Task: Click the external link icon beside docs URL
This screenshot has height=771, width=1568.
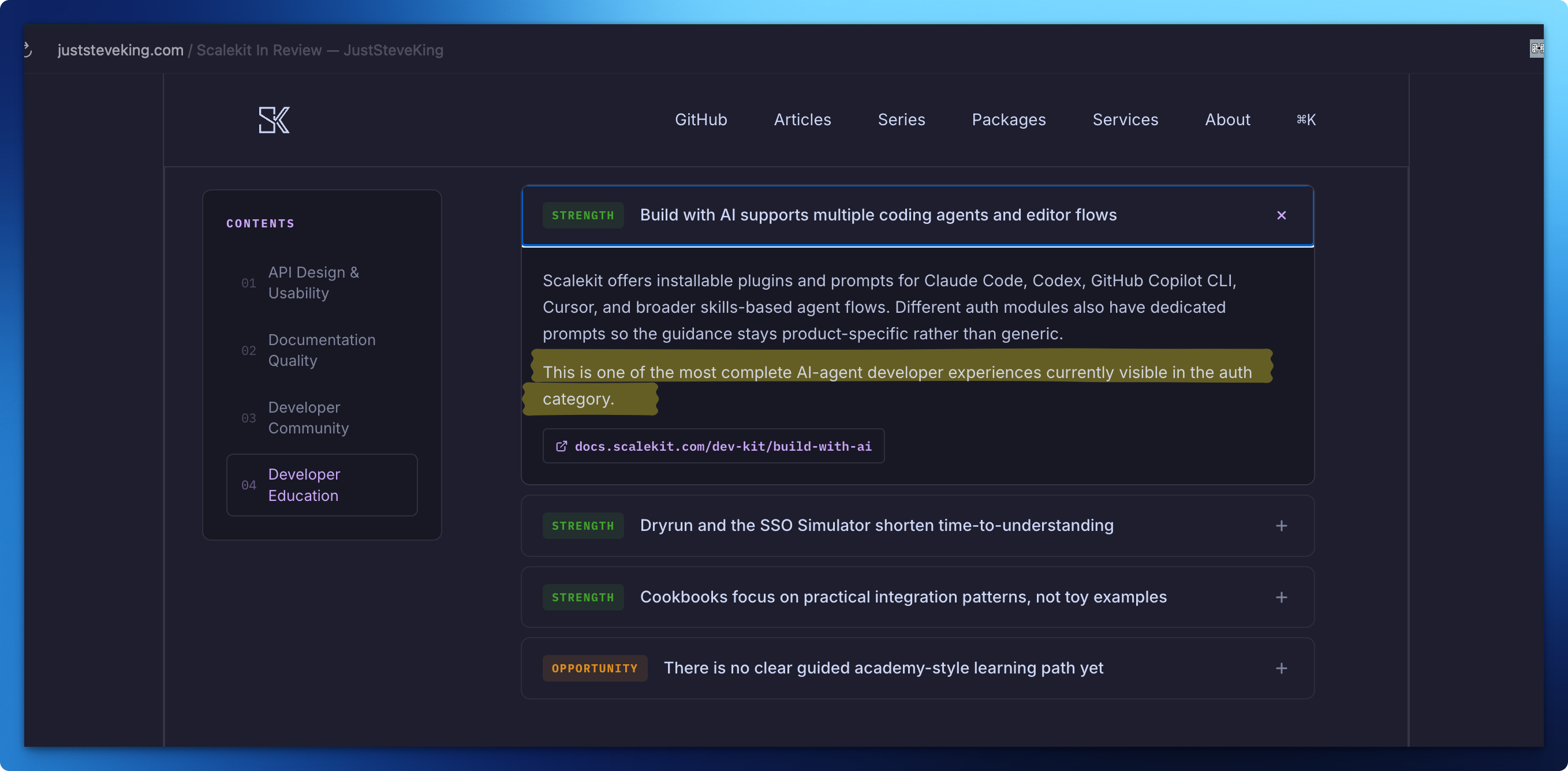Action: [561, 447]
